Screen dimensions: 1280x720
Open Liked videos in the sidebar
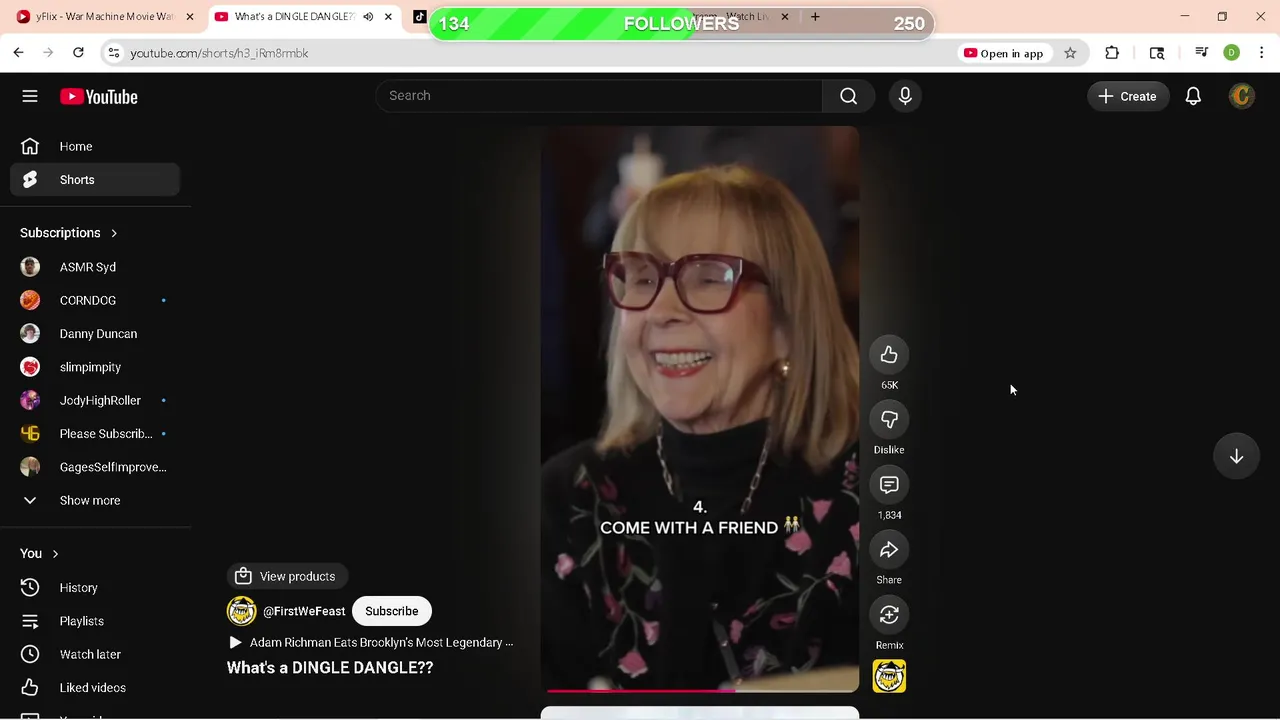pyautogui.click(x=95, y=688)
